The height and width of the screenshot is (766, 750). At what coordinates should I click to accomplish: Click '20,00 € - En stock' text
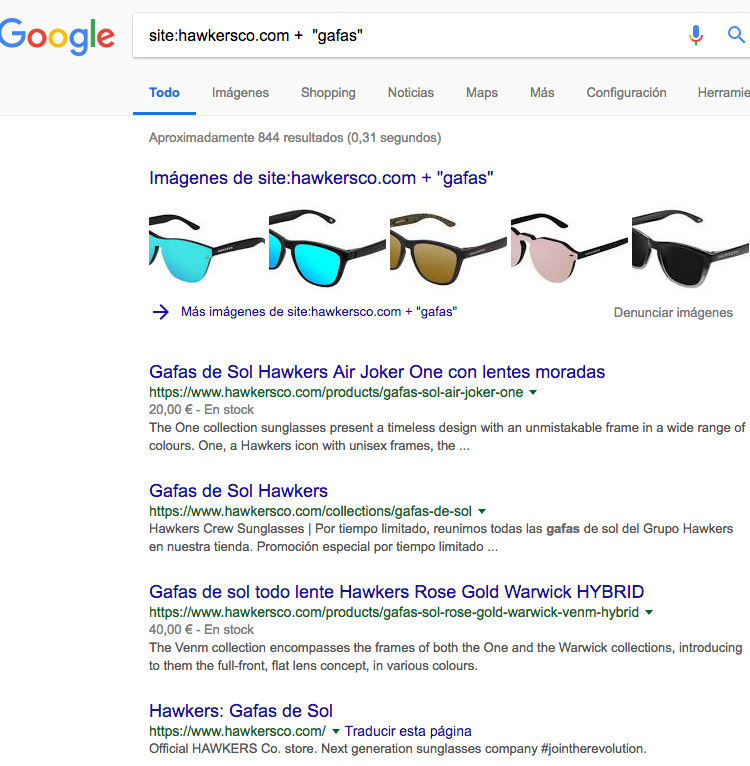[201, 409]
